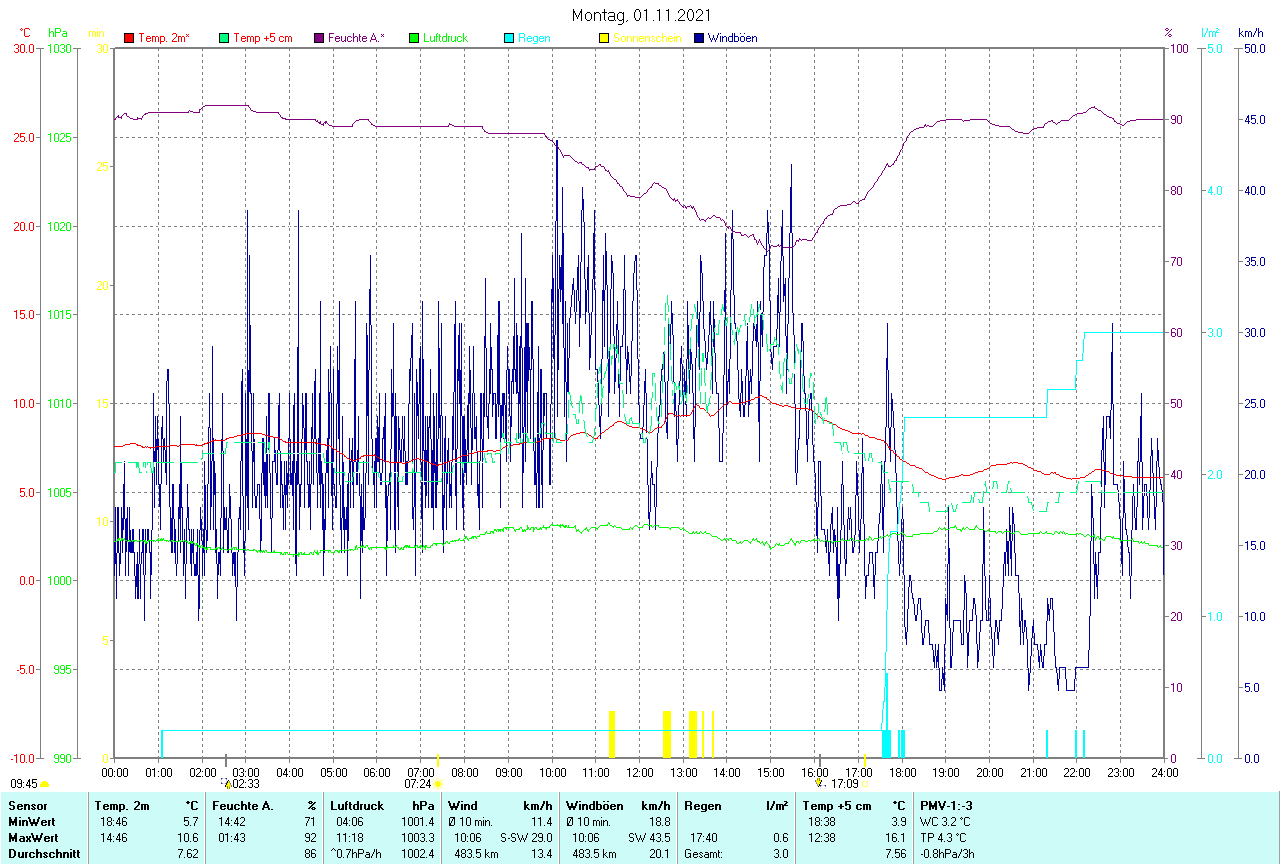Click the yellow sunshine bar near 11:20
The height and width of the screenshot is (864, 1280).
click(612, 734)
